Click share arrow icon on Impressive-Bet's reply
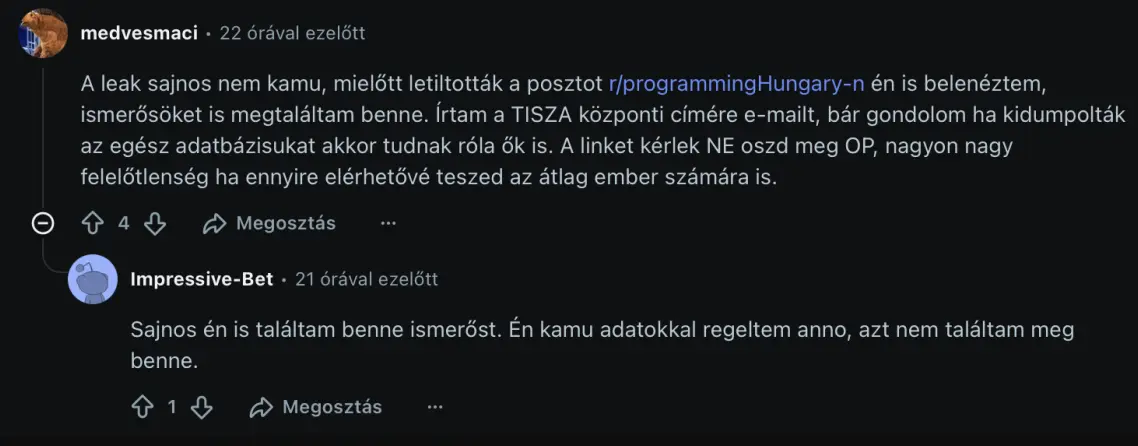The image size is (1138, 446). point(261,407)
